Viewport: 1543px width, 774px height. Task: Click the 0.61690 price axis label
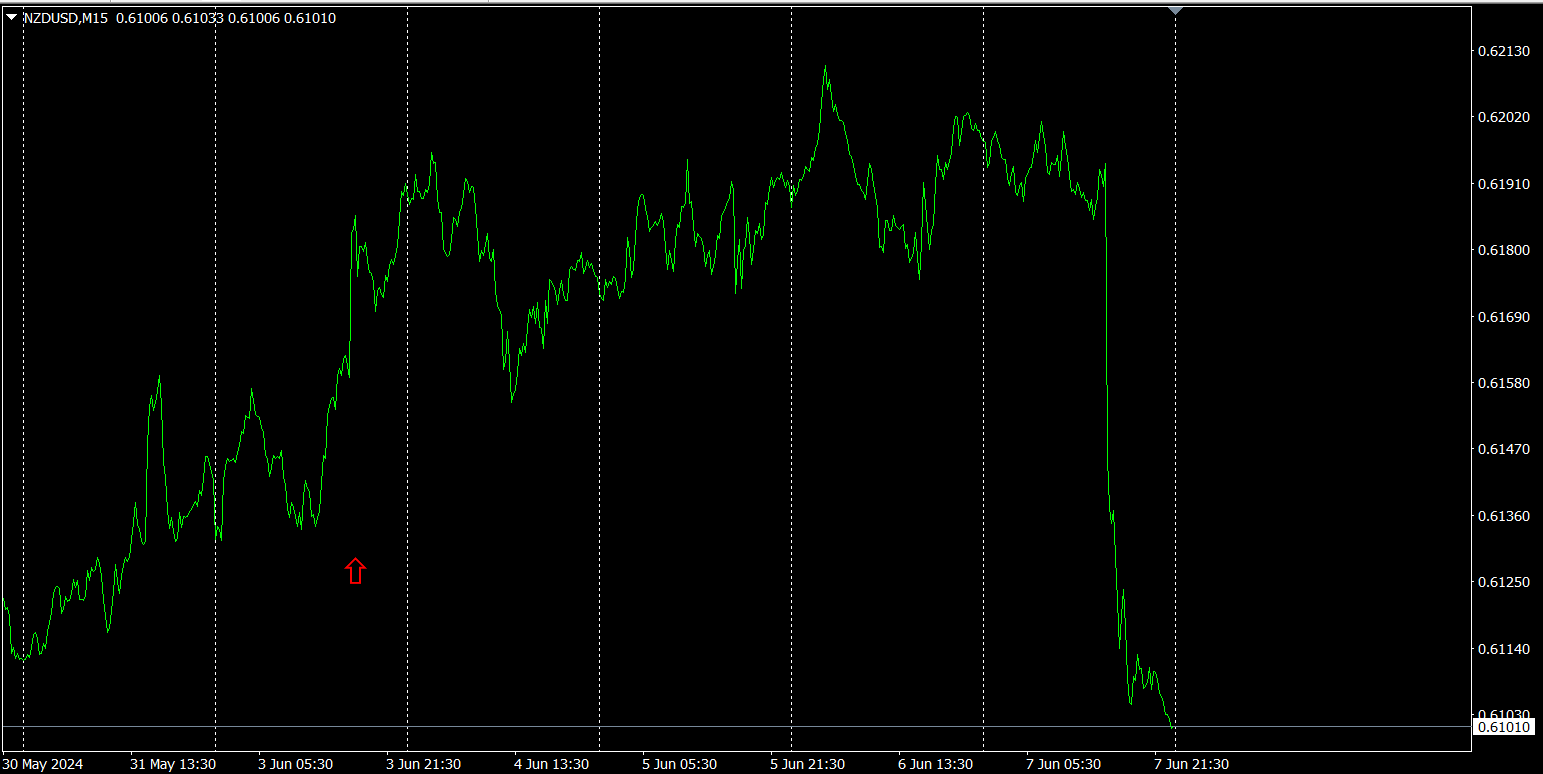[1504, 317]
